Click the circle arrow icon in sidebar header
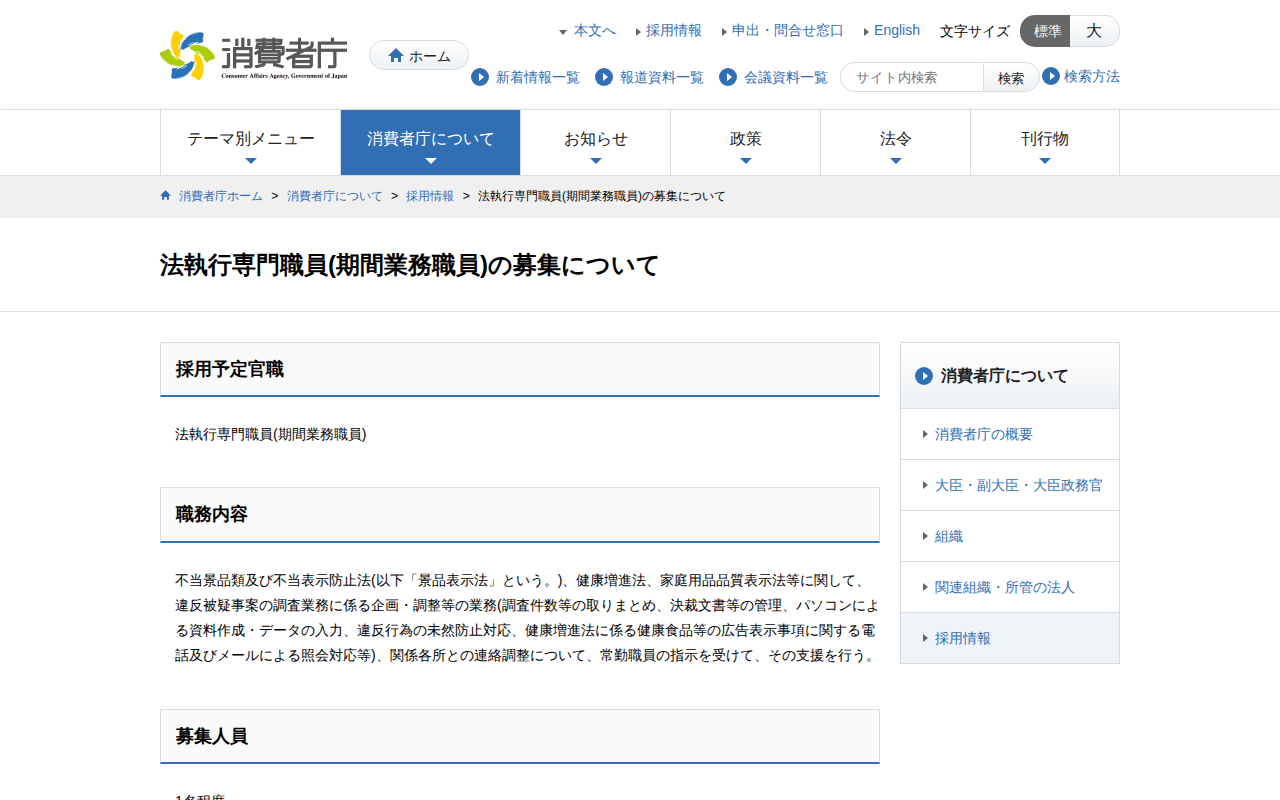1280x800 pixels. click(x=924, y=376)
